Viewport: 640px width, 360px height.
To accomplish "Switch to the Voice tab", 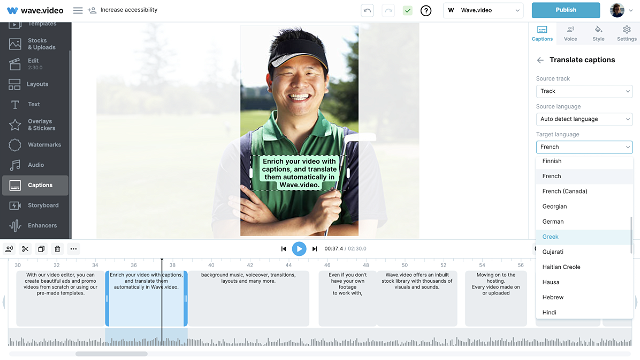I will point(570,33).
